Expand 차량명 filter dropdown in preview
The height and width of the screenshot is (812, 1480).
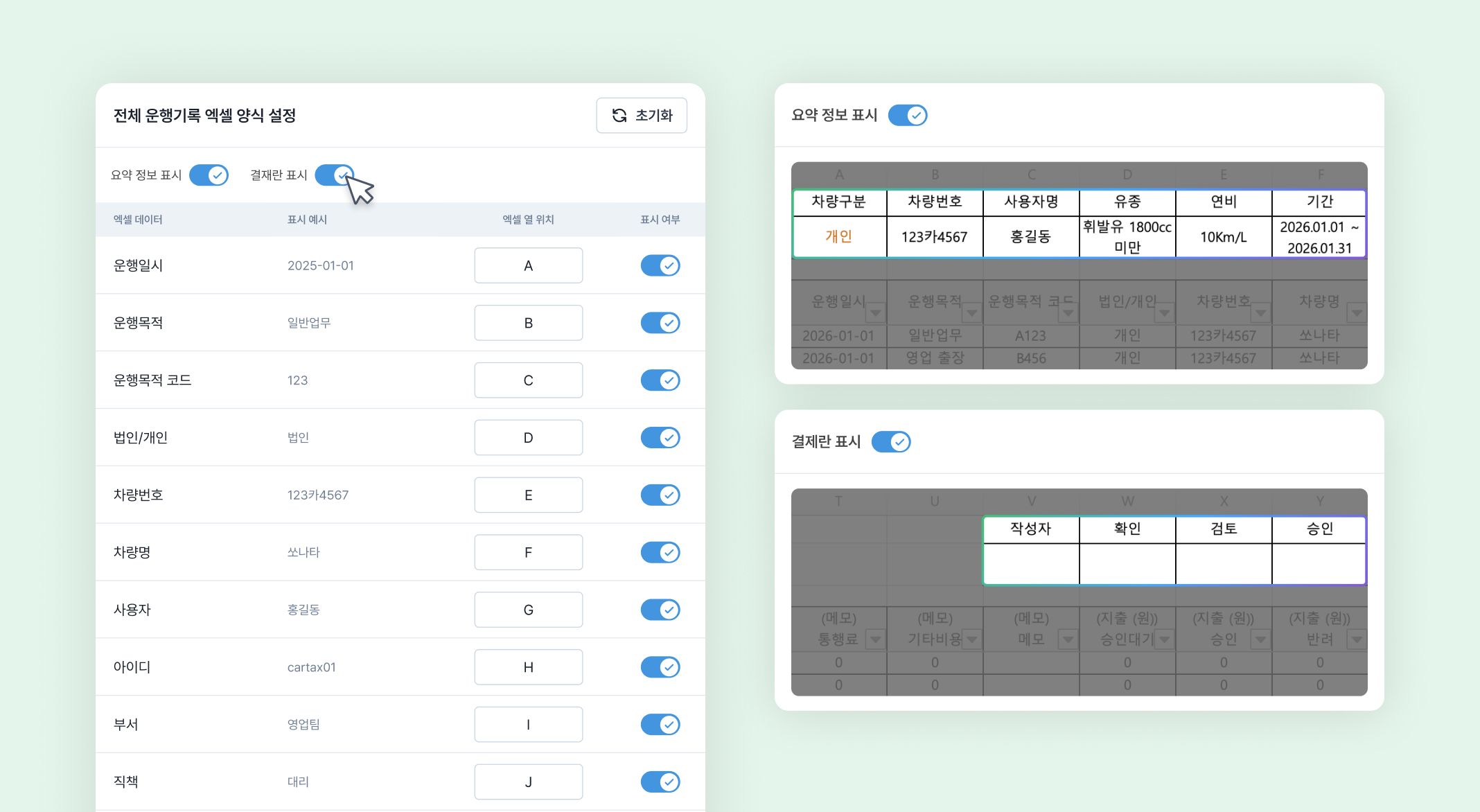[x=1356, y=313]
